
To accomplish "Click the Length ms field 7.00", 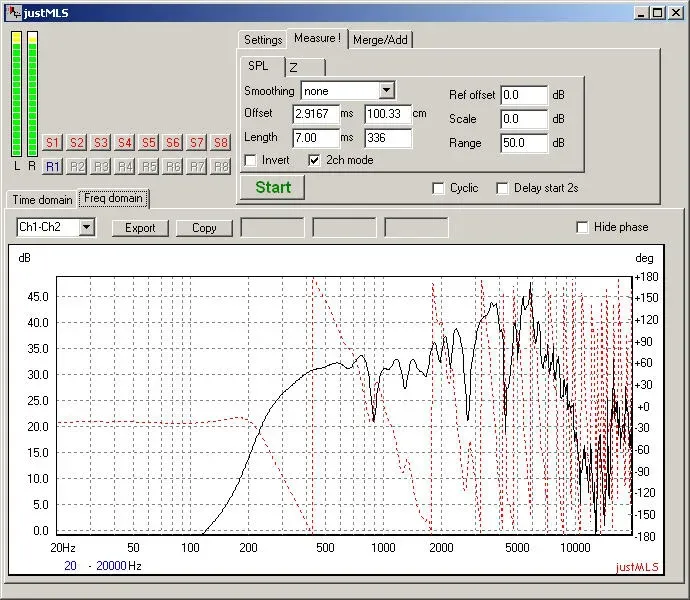I will tap(316, 138).
